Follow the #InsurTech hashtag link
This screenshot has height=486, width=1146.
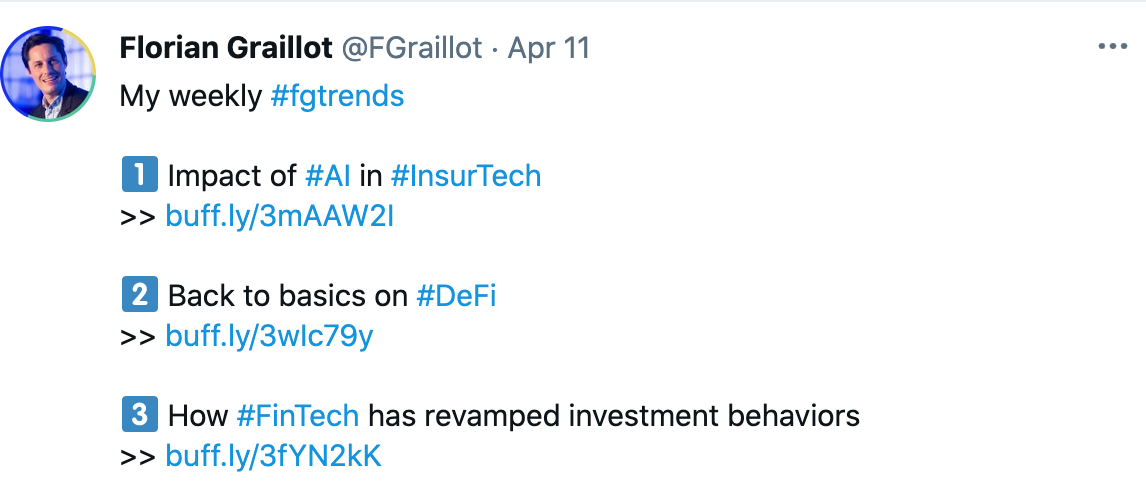[x=465, y=176]
